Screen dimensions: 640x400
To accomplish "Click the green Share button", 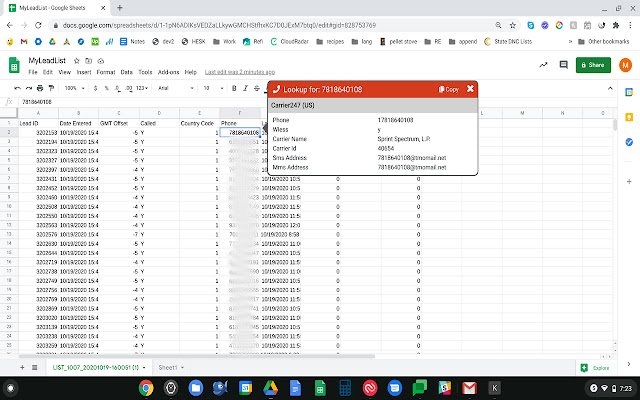I will (592, 65).
